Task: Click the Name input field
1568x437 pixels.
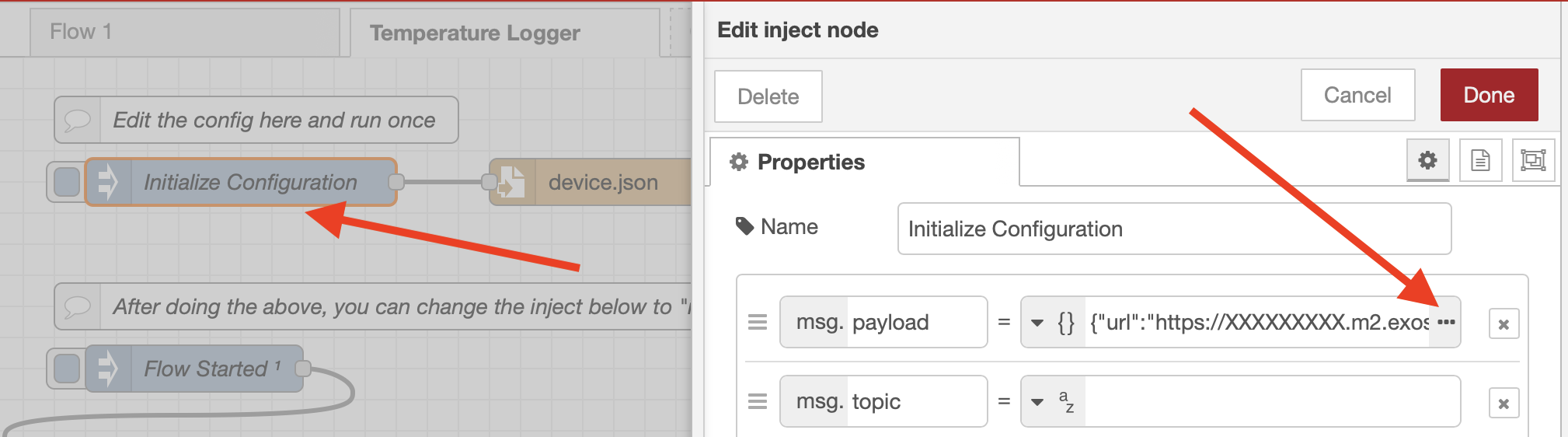Action: point(1173,229)
